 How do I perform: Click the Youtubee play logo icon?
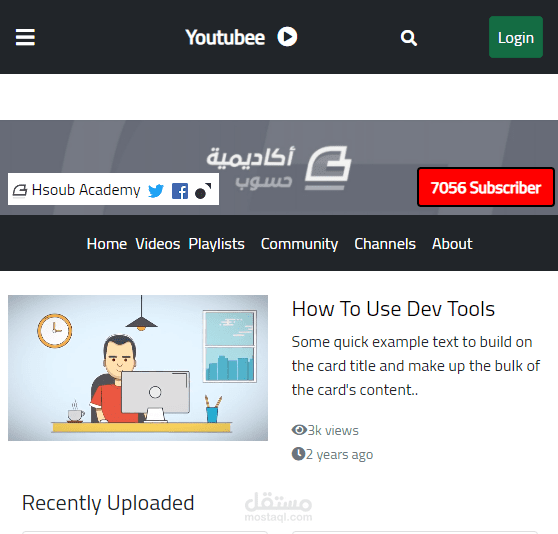coord(287,37)
